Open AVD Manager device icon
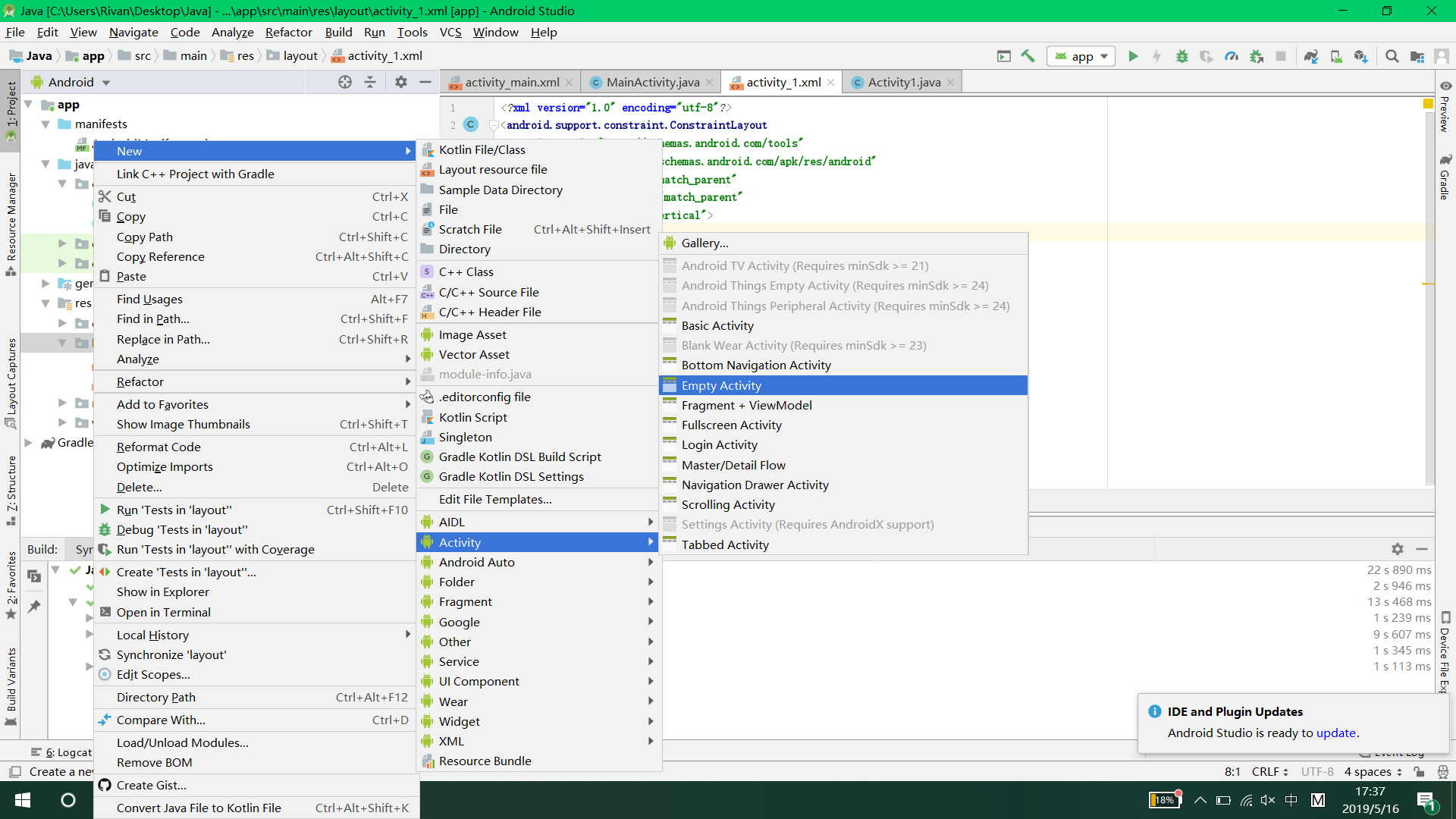This screenshot has width=1456, height=819. (1336, 56)
